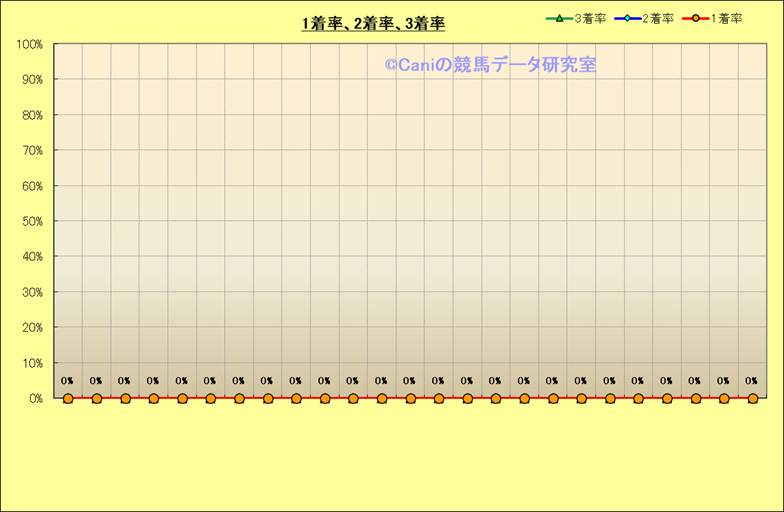Click the ©Caniの競馬データ研究室 watermark text
The width and height of the screenshot is (784, 512).
(x=490, y=65)
